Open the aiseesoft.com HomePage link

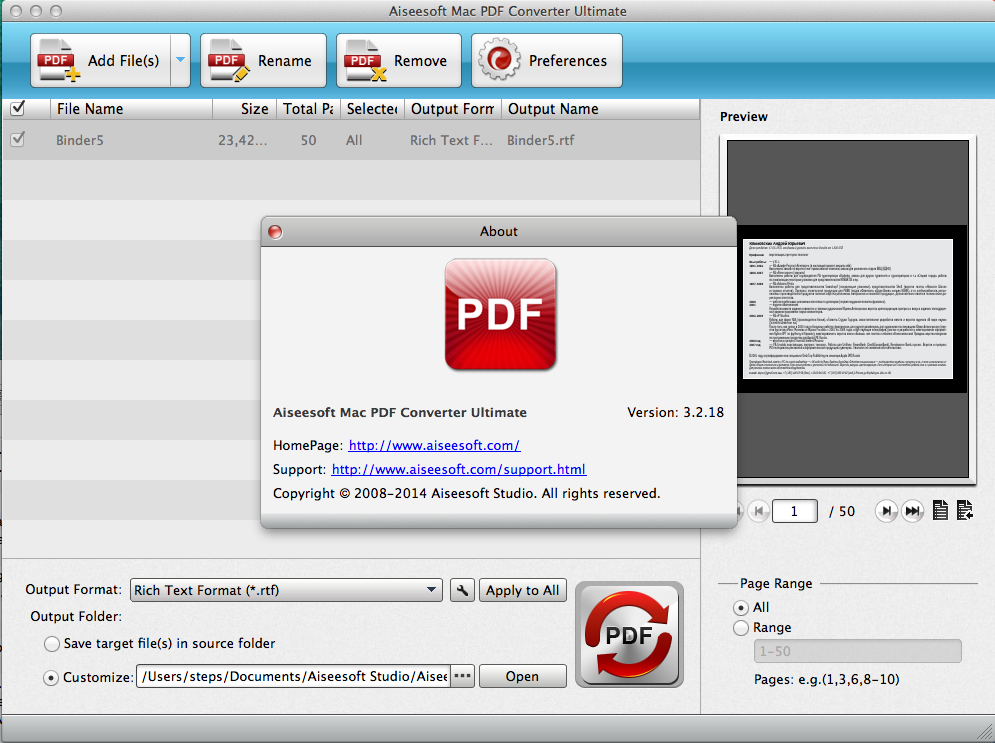[x=435, y=445]
